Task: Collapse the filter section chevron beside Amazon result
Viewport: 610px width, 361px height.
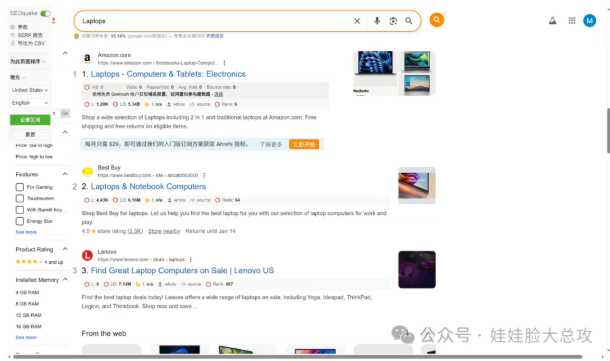Action: point(65,53)
